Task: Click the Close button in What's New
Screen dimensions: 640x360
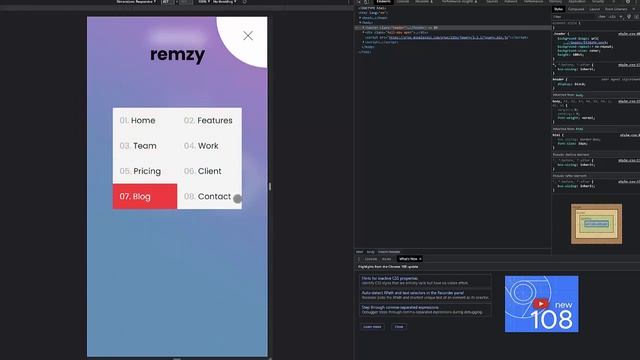Action: point(399,327)
